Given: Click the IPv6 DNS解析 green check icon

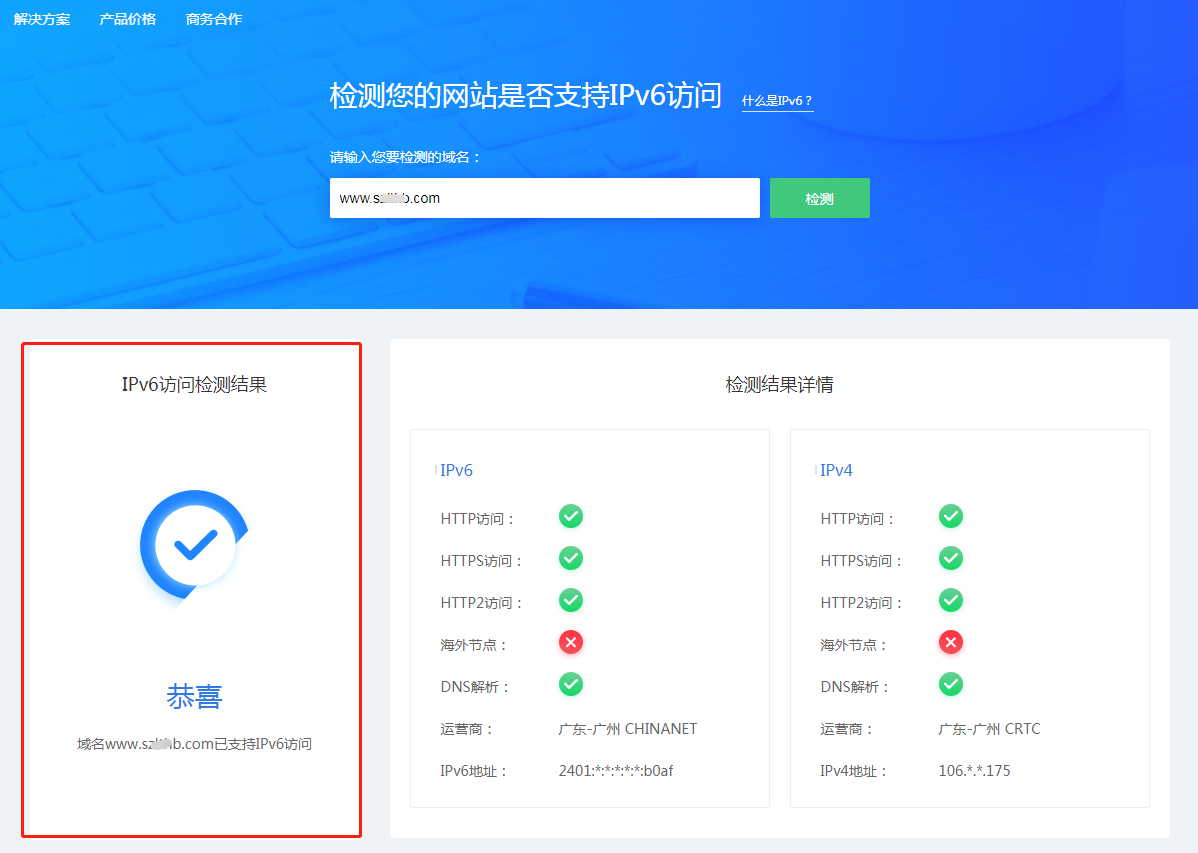Looking at the screenshot, I should point(570,685).
